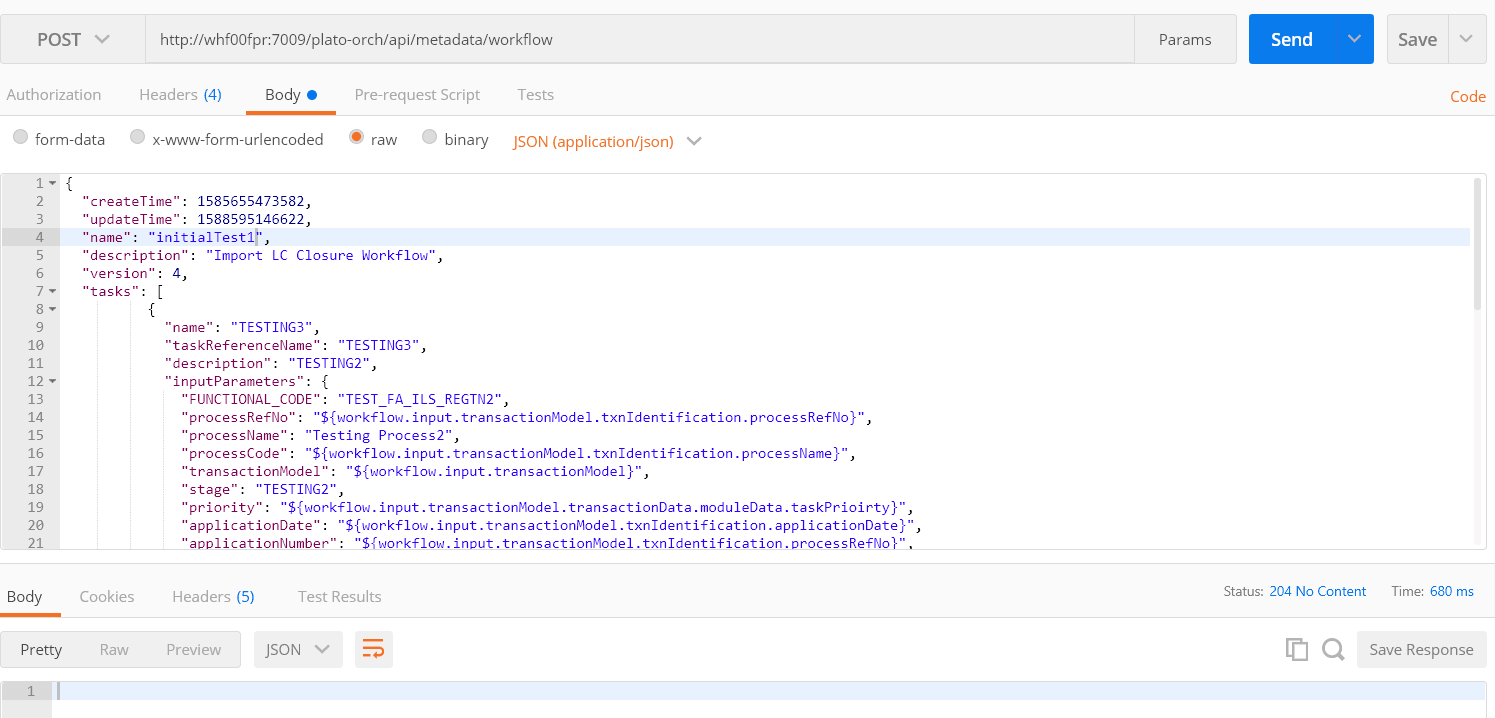Expand the JSON (application/json) content type dropdown
The width and height of the screenshot is (1495, 718).
(x=607, y=141)
